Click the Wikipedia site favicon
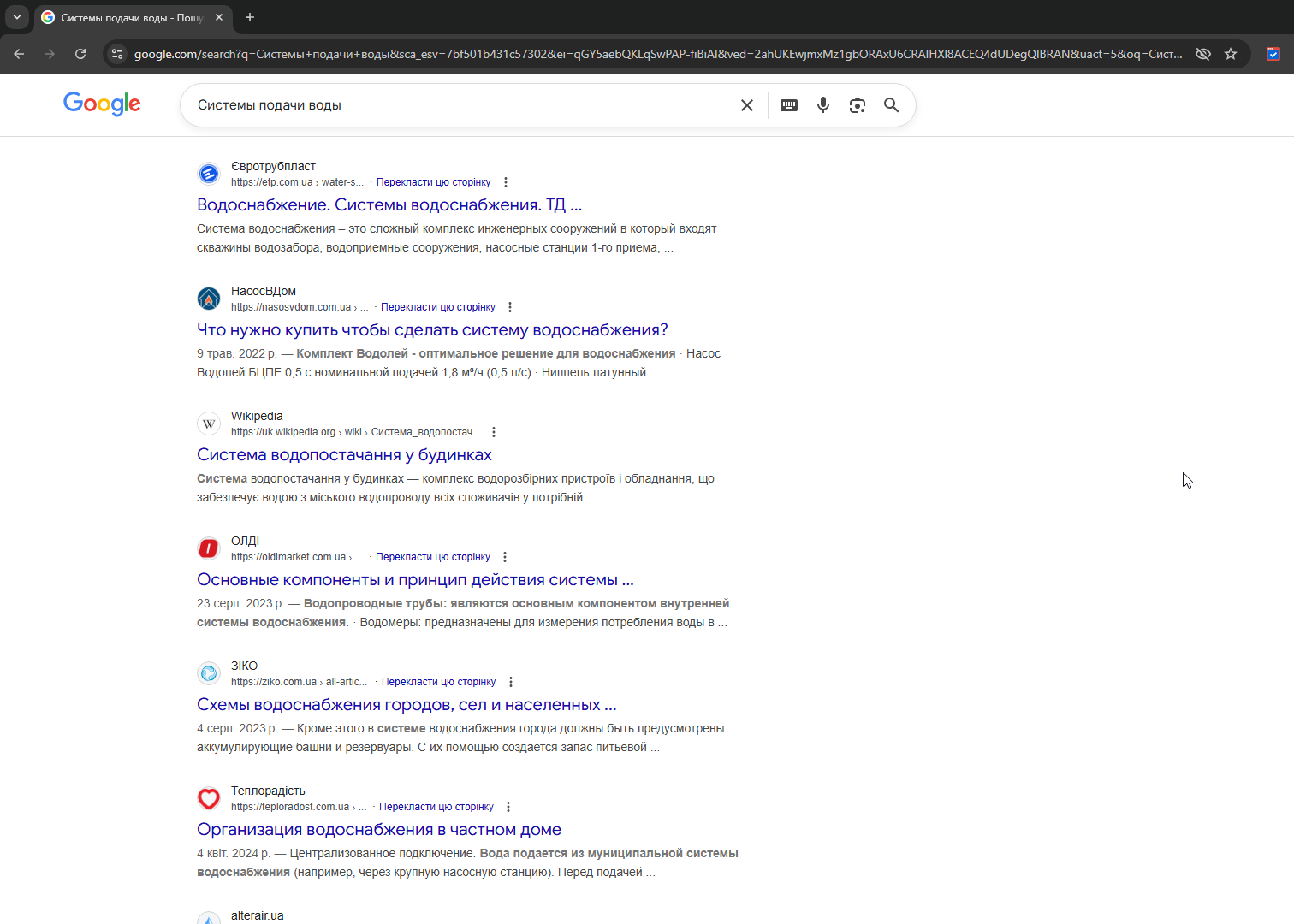The image size is (1294, 924). click(x=209, y=423)
